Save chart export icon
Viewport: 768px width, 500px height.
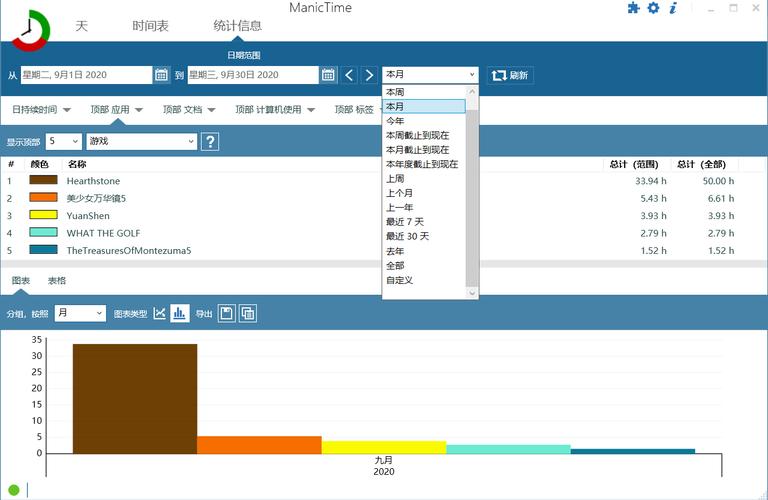coord(226,313)
